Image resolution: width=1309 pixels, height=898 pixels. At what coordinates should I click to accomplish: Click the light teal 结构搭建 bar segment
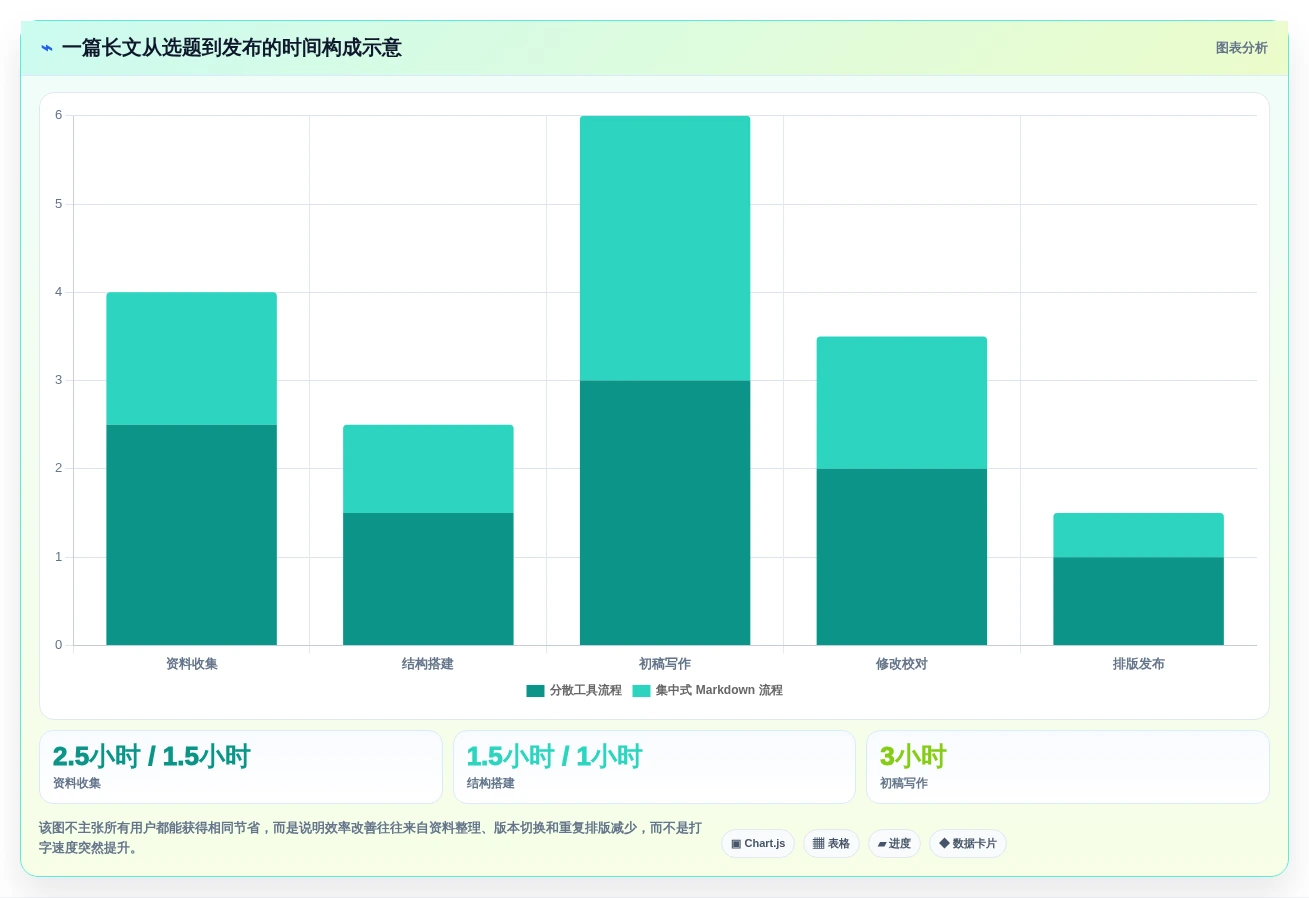[428, 469]
